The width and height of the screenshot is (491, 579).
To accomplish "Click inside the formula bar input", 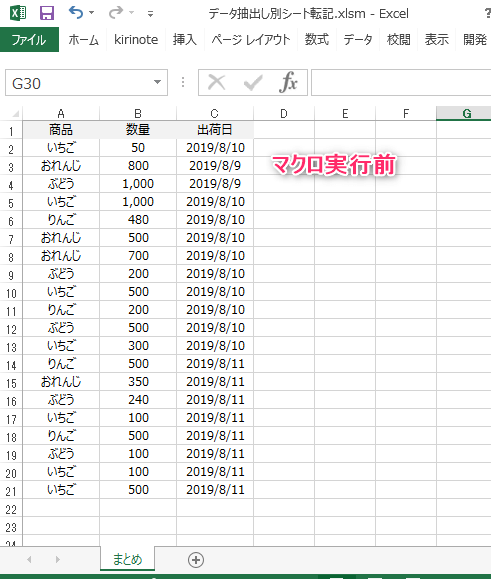I will pyautogui.click(x=401, y=82).
